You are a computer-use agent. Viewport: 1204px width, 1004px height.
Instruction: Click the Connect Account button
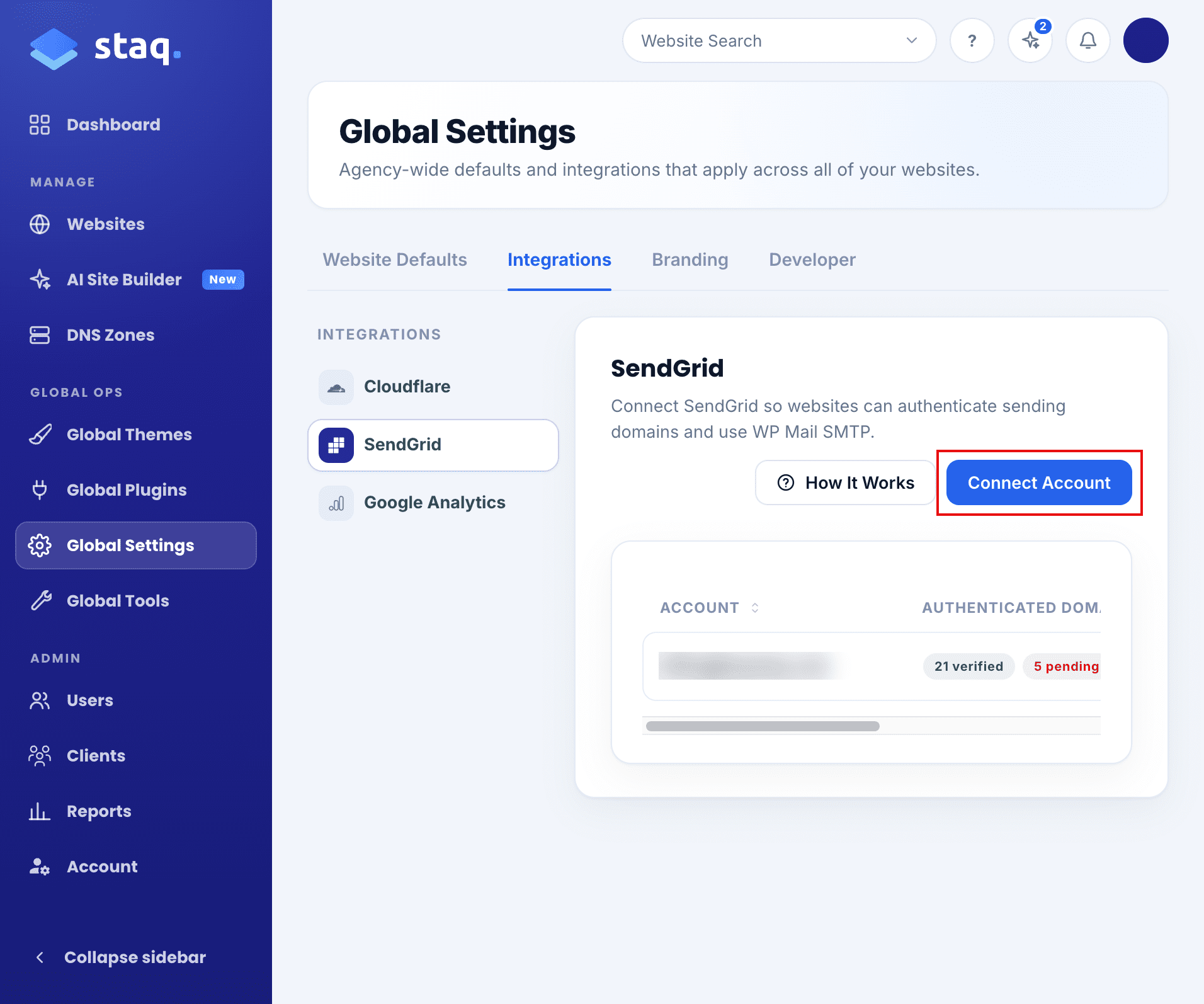[1039, 482]
